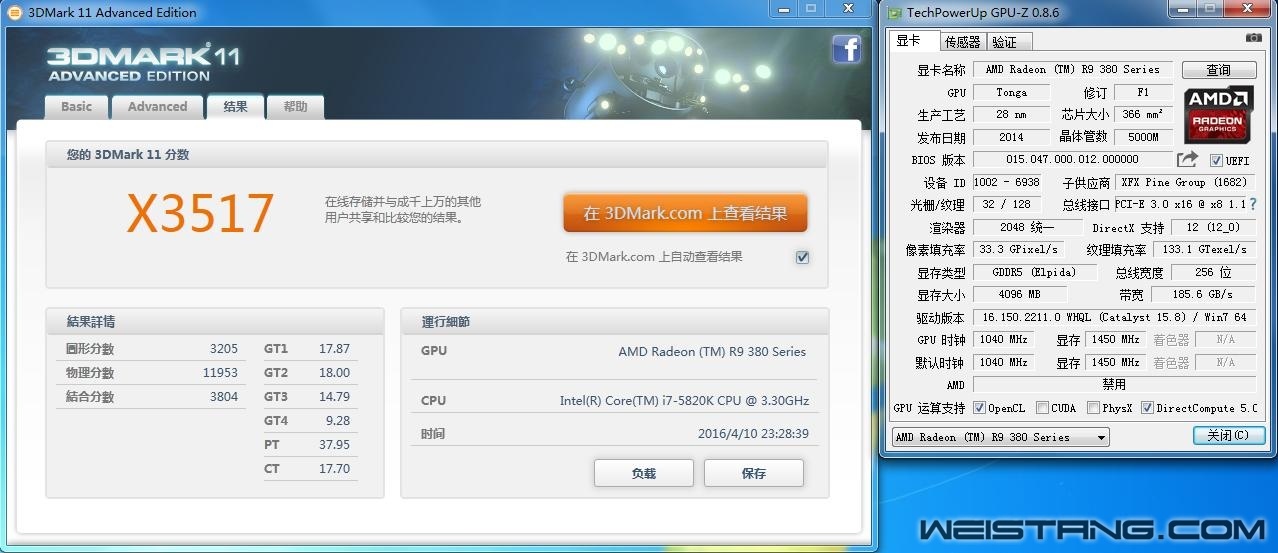
Task: Click the bandwidth value 185.6 GB/s
Action: click(1203, 295)
